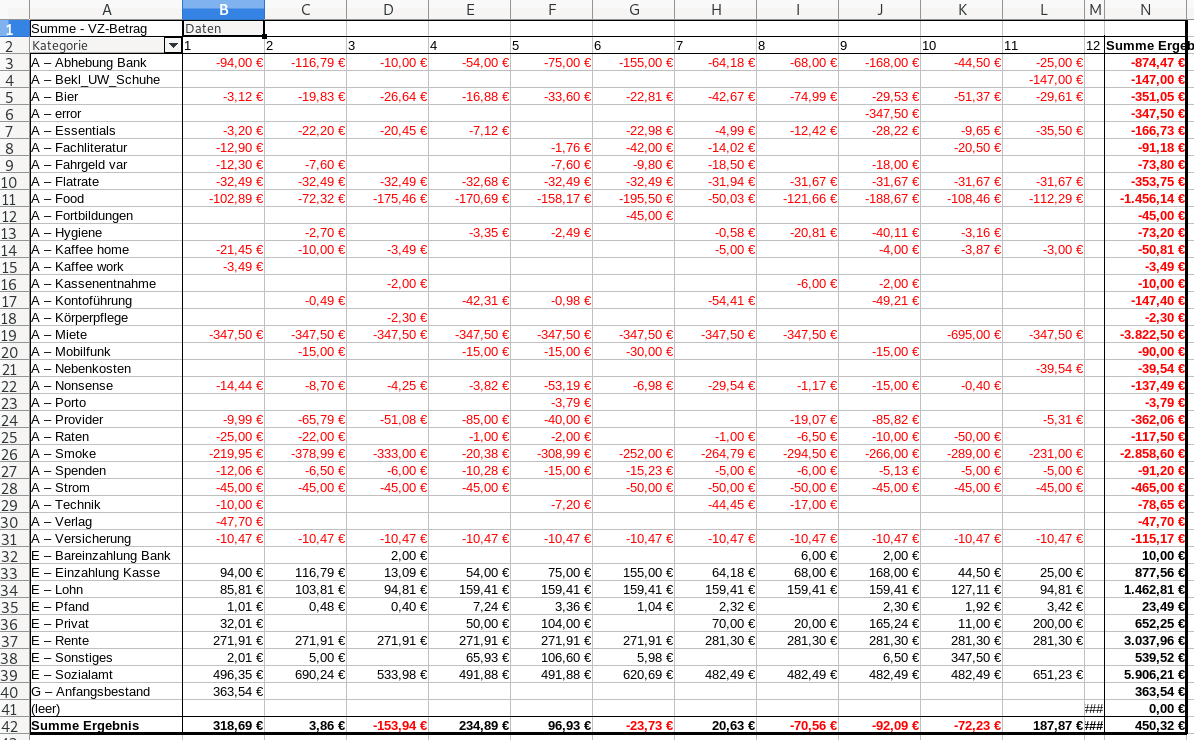The image size is (1194, 740).
Task: Open the Kategorie filter dropdown arrow
Action: pyautogui.click(x=173, y=46)
